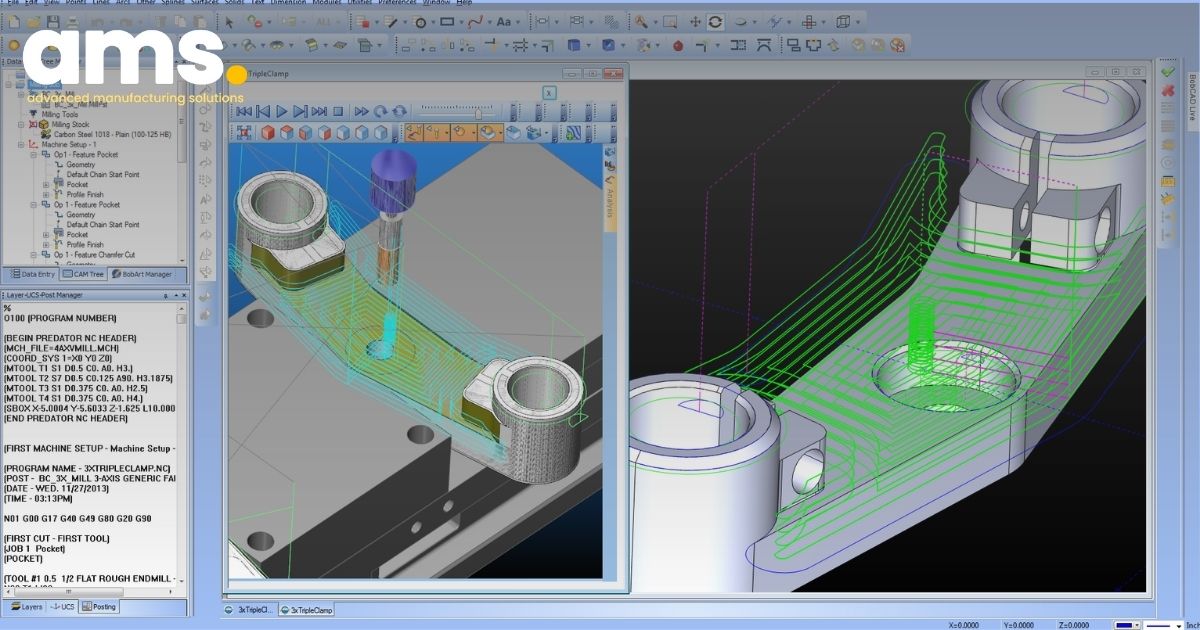
Task: Expand Pocket under Op 1 - Feature Pocket
Action: coord(46,185)
